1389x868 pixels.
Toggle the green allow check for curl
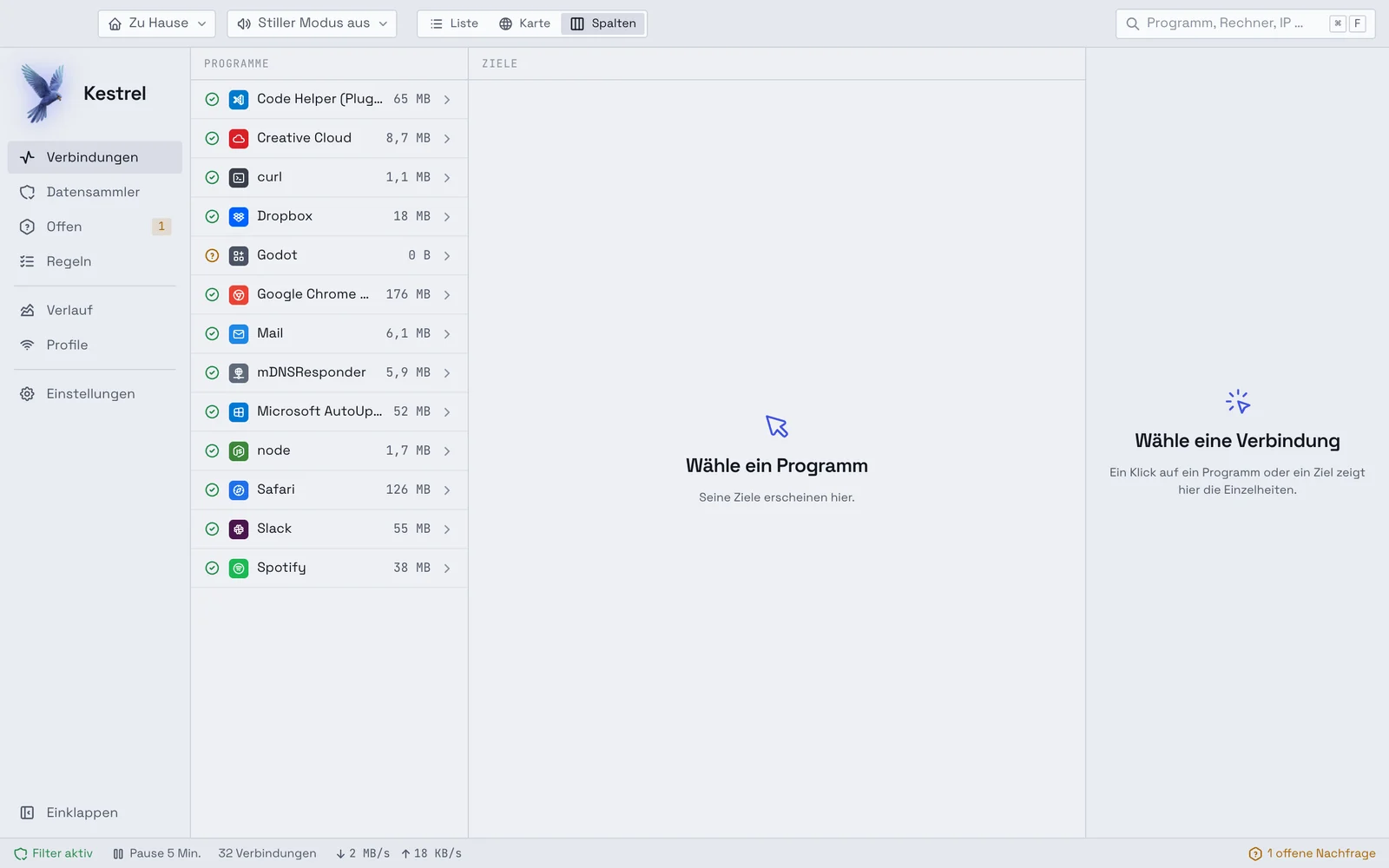[212, 177]
